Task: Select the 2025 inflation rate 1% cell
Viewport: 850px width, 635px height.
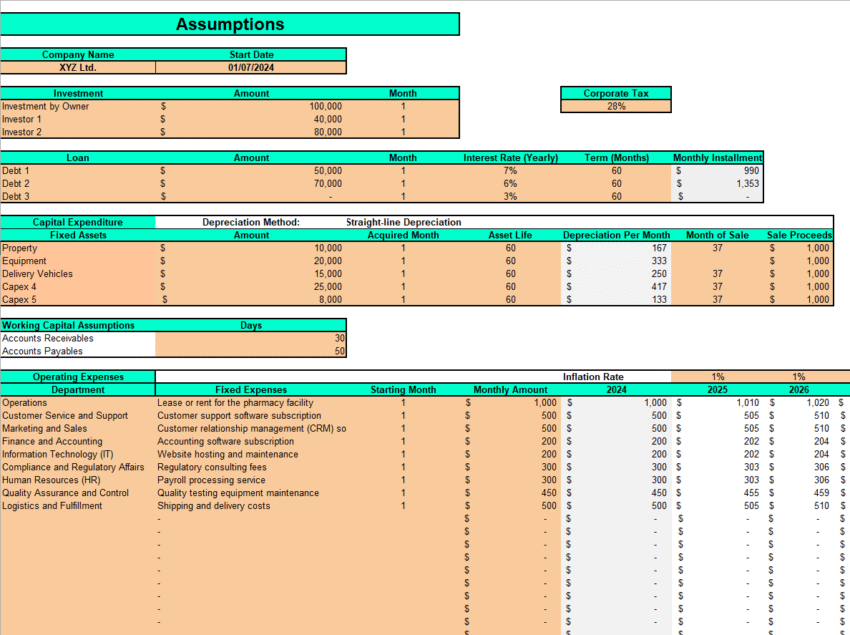Action: tap(718, 377)
